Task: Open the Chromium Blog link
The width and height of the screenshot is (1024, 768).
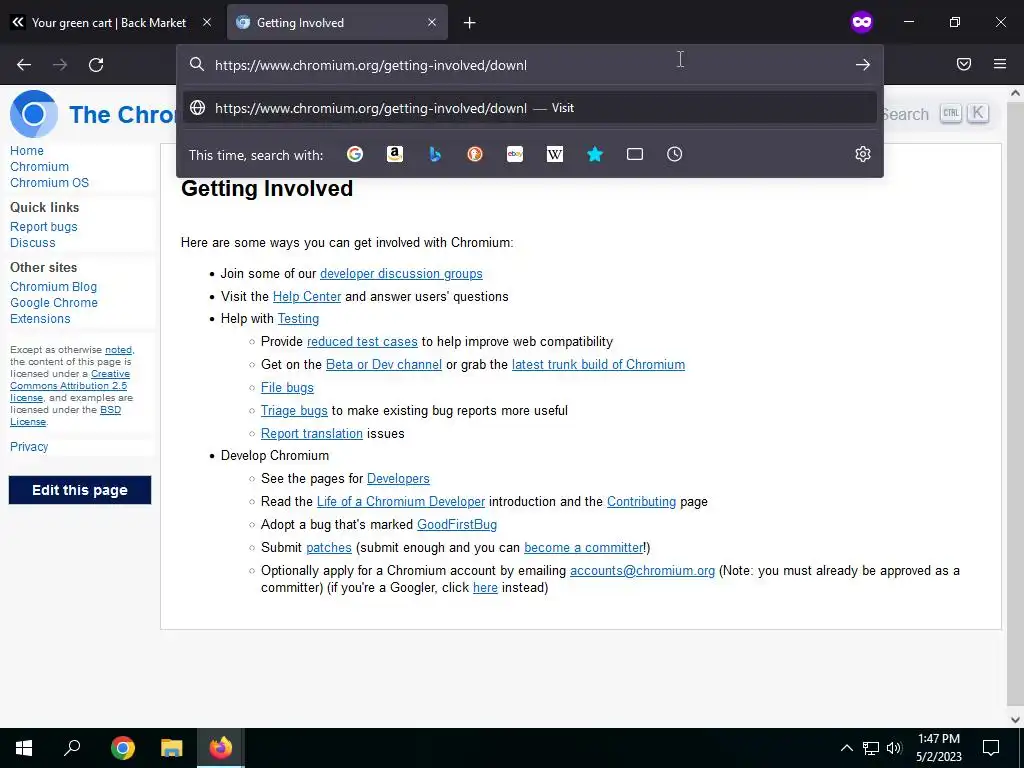Action: click(54, 287)
